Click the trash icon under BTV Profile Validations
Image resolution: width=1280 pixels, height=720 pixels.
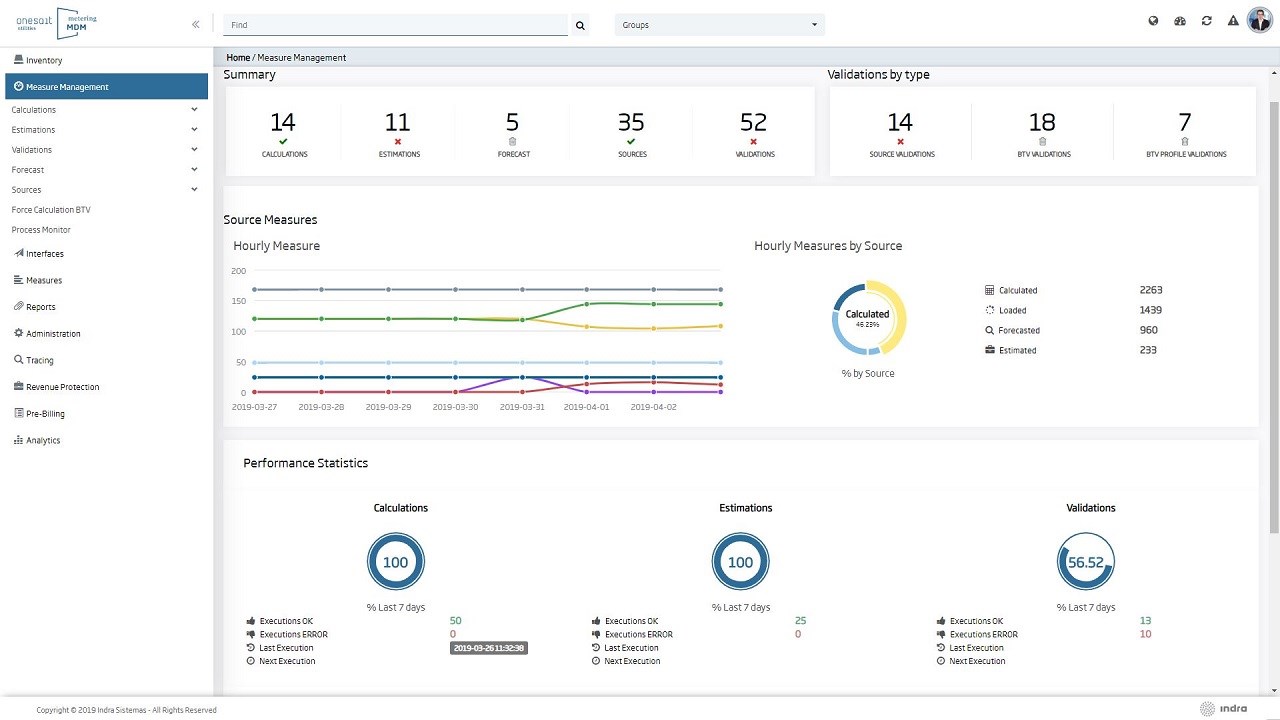(x=1185, y=142)
